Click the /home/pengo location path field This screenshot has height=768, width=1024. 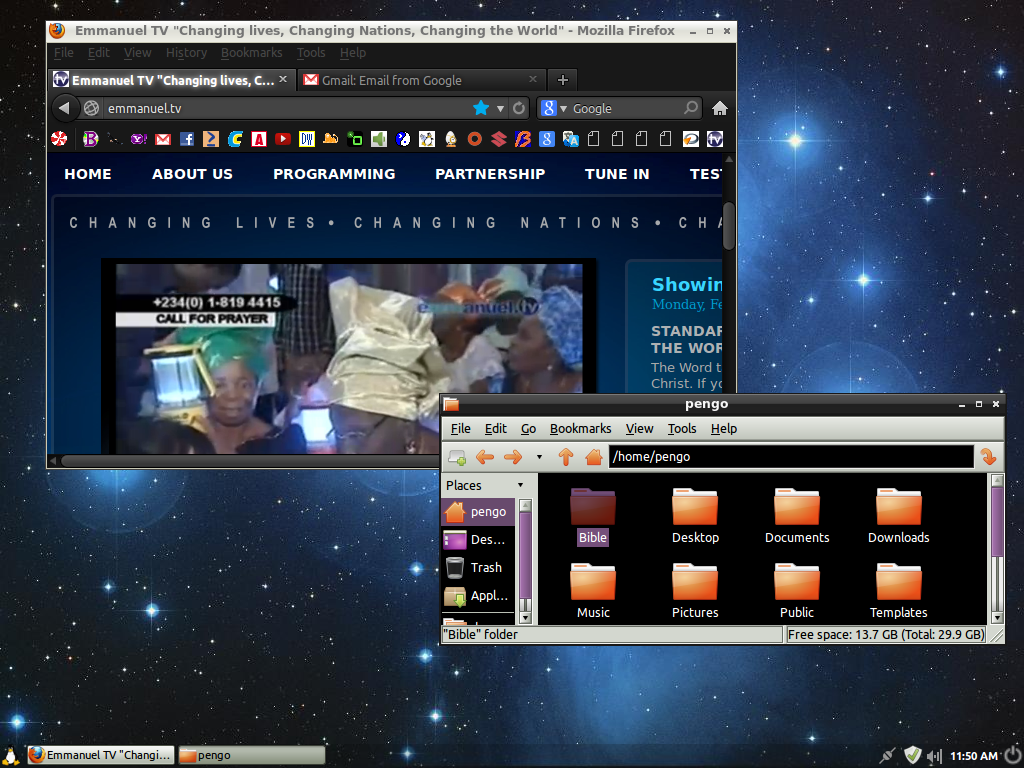coord(791,457)
